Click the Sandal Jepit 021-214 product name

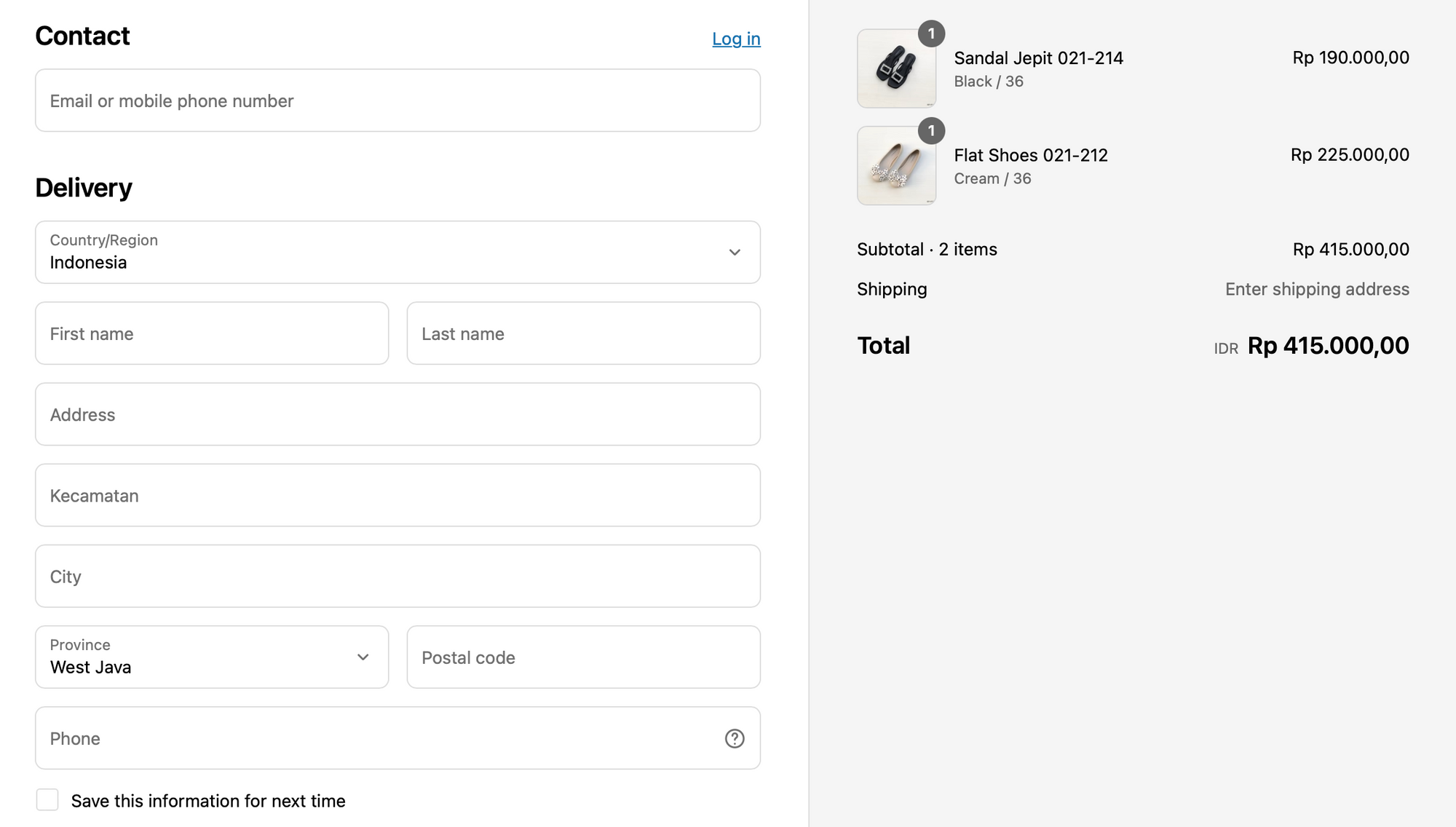coord(1038,58)
